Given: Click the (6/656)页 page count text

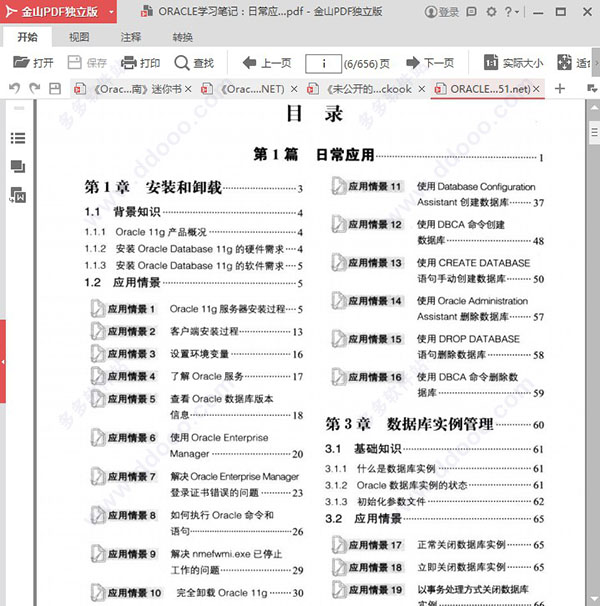Looking at the screenshot, I should 367,63.
